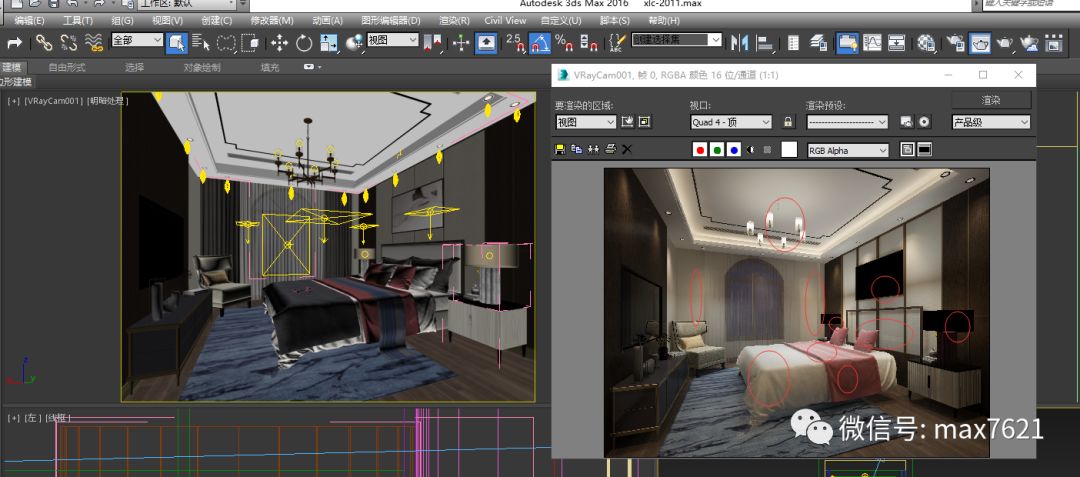The image size is (1080, 477).
Task: Toggle the blue channel display
Action: point(734,150)
